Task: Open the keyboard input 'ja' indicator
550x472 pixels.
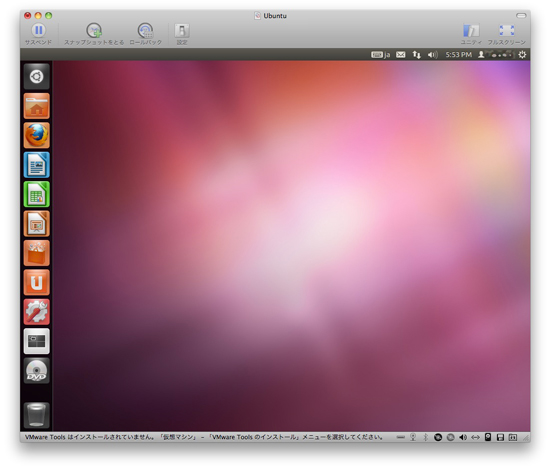Action: click(x=381, y=55)
